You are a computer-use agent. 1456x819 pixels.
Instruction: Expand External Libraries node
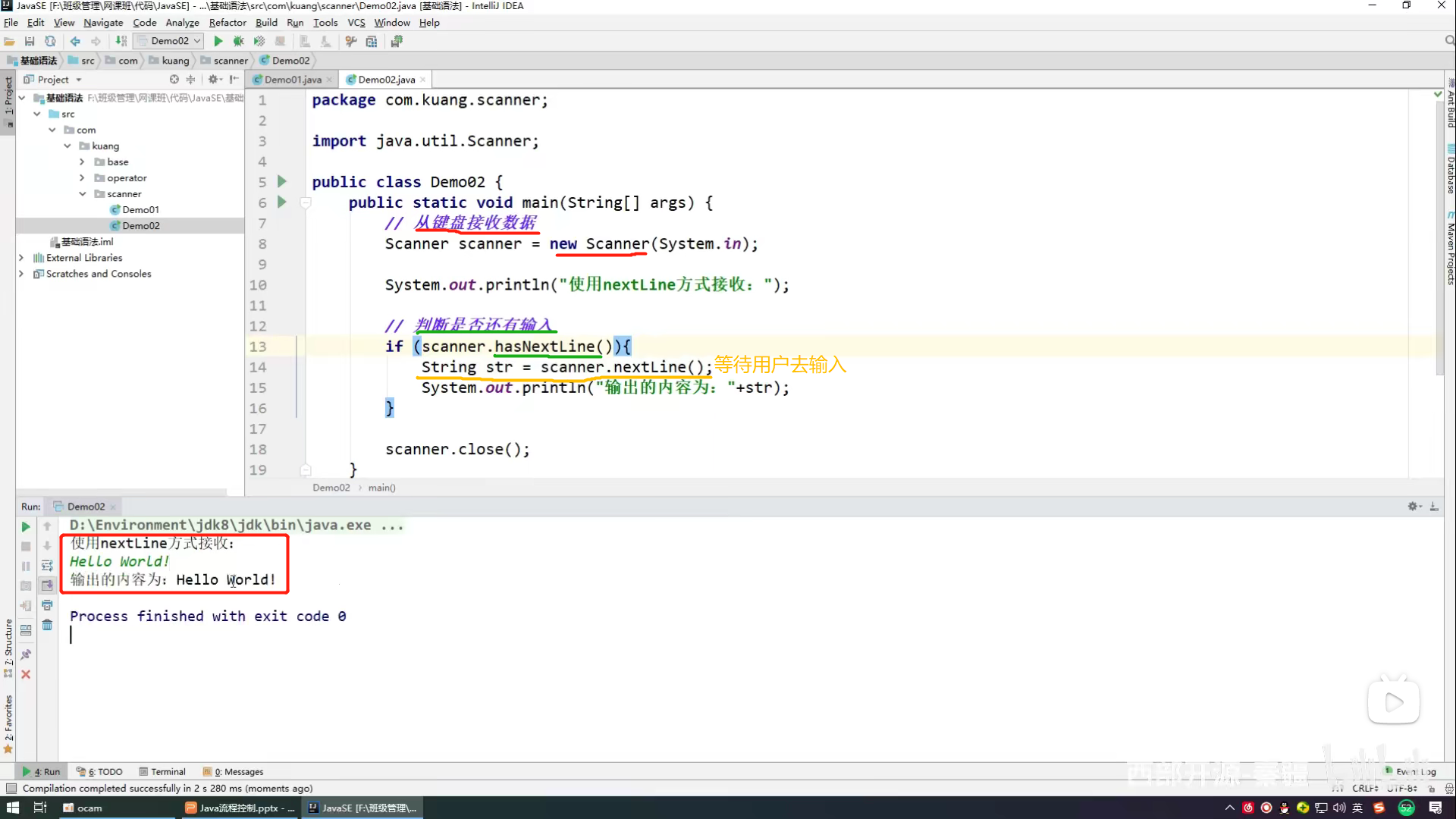pyautogui.click(x=21, y=258)
